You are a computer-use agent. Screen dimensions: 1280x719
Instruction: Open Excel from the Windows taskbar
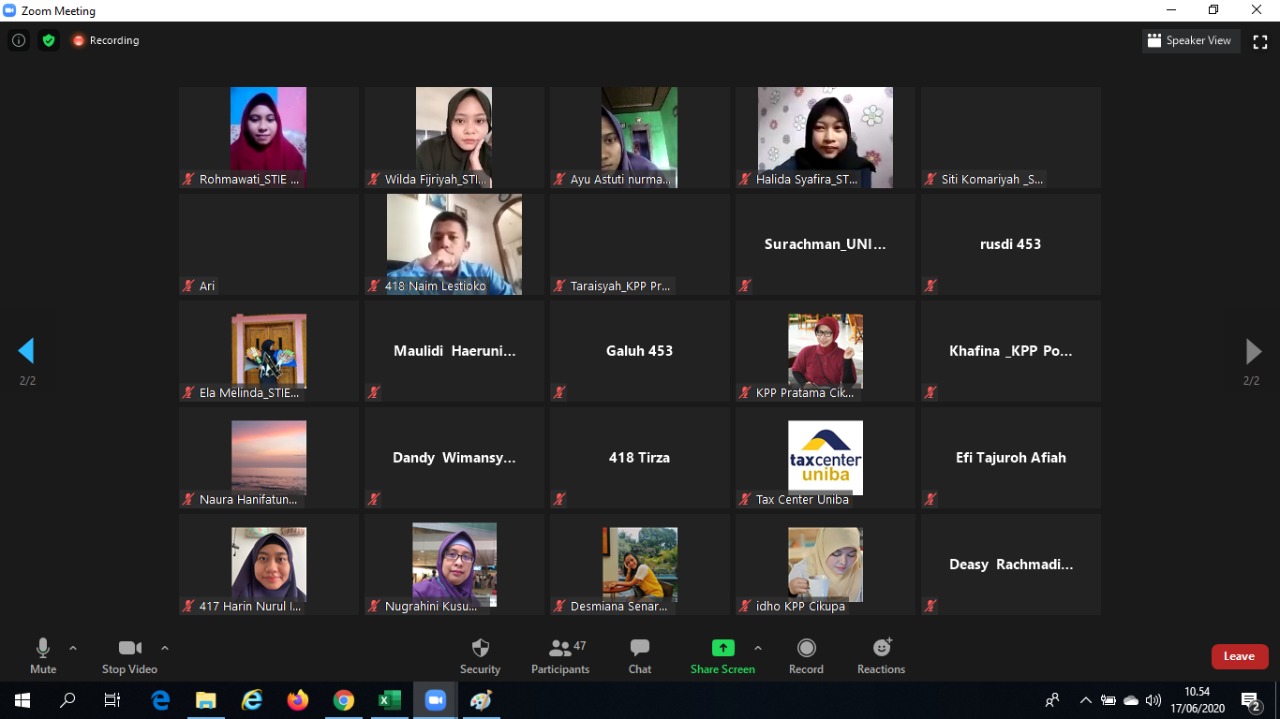coord(389,701)
